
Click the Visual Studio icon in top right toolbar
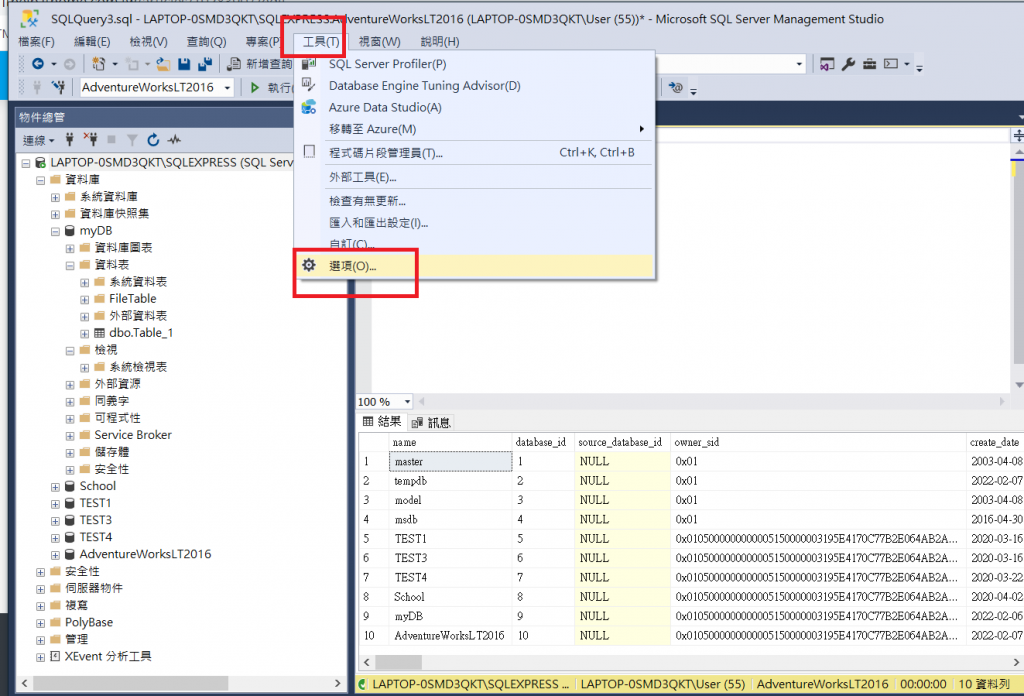click(x=827, y=64)
